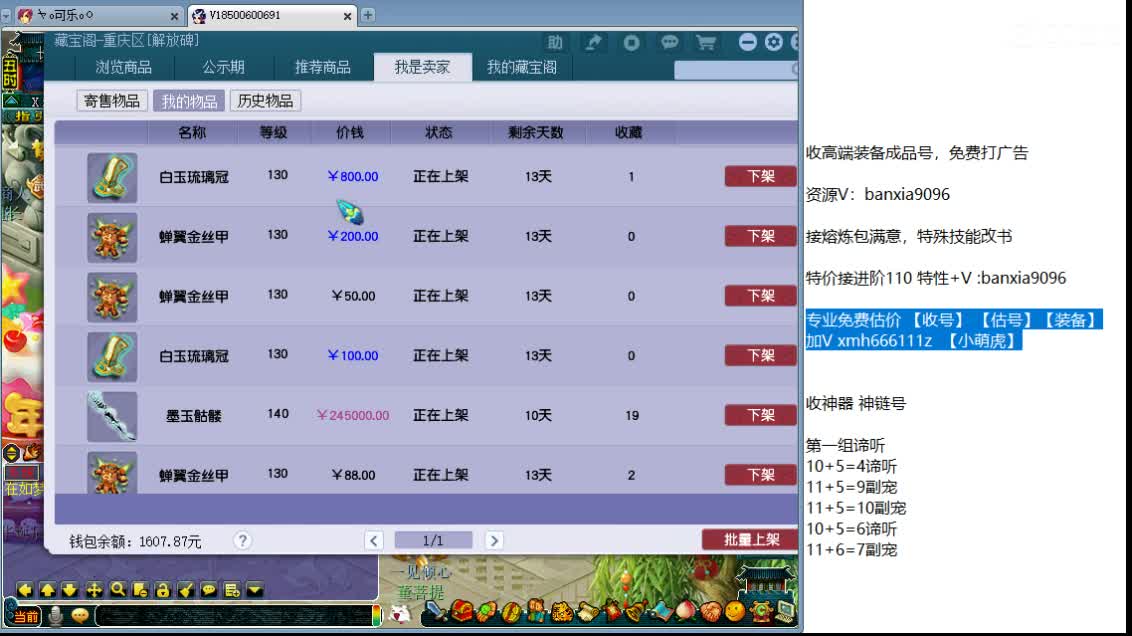The image size is (1132, 636).
Task: Click the round stop-square icon in header
Action: click(631, 43)
